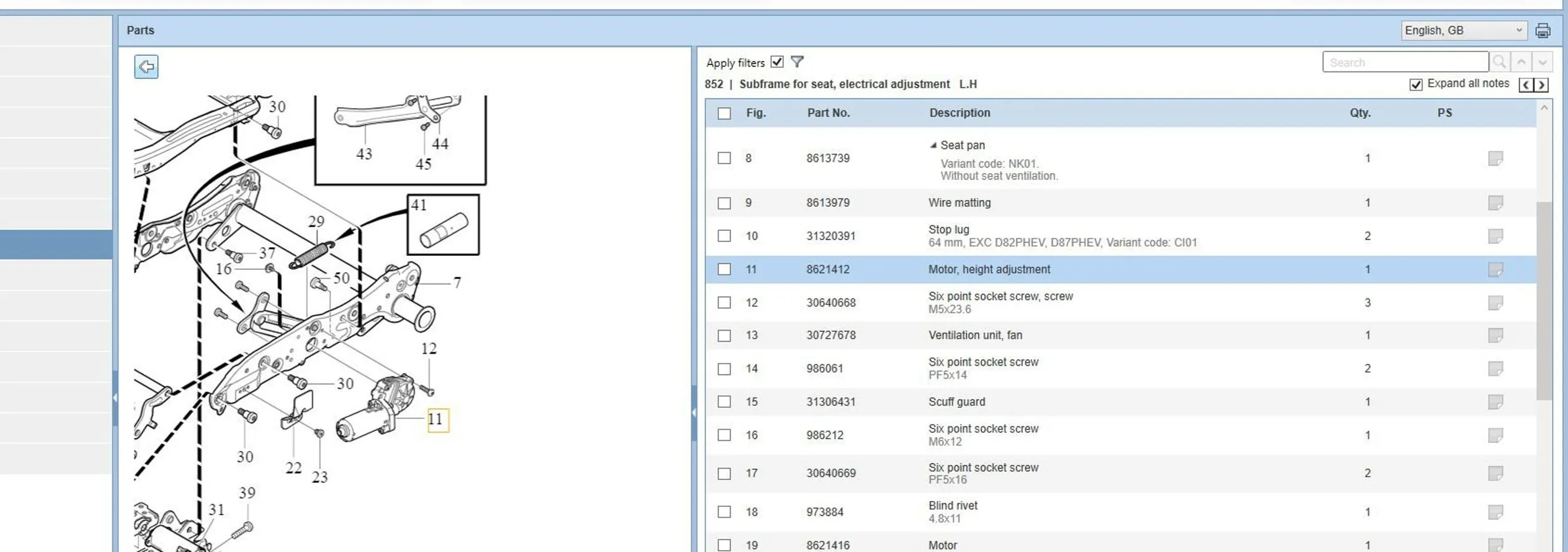Go to next section arrow button

point(1542,85)
